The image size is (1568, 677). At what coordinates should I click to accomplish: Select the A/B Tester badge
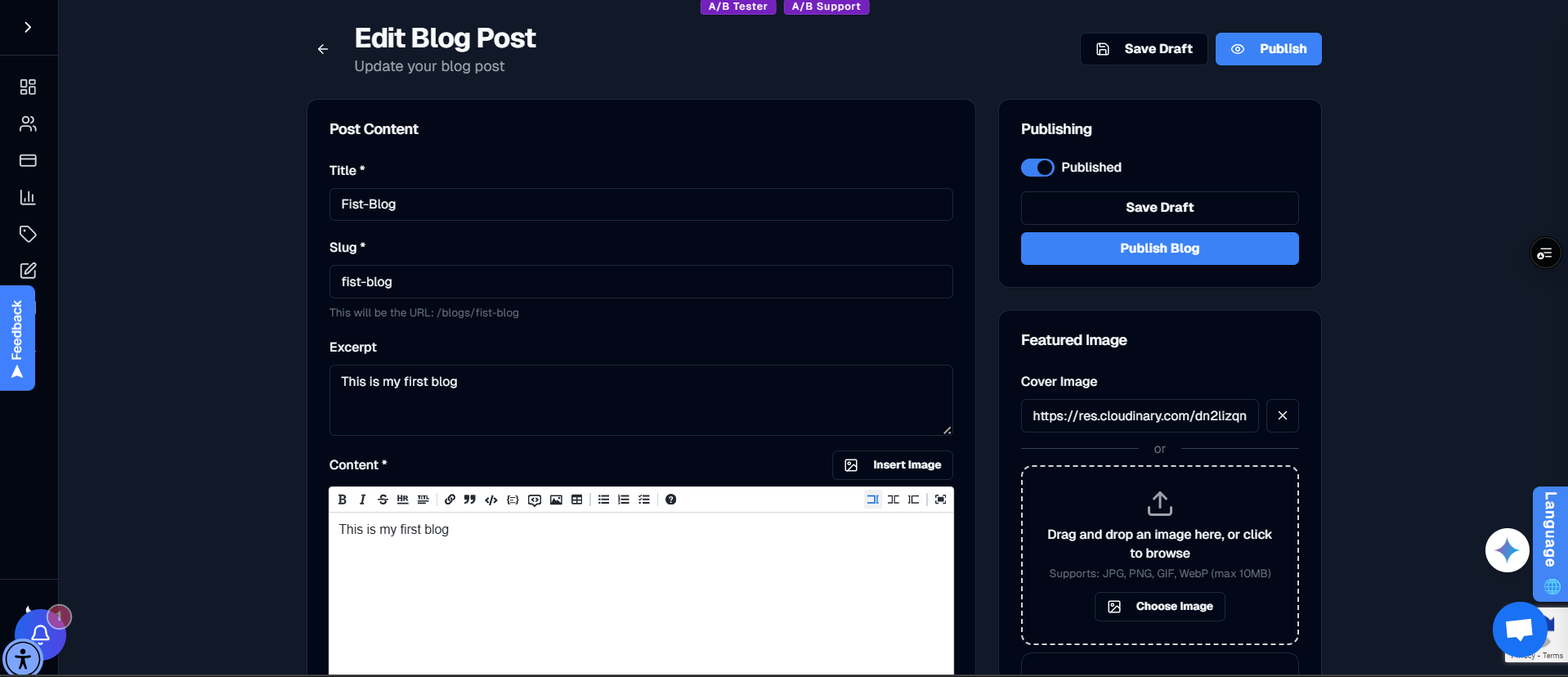coord(738,7)
